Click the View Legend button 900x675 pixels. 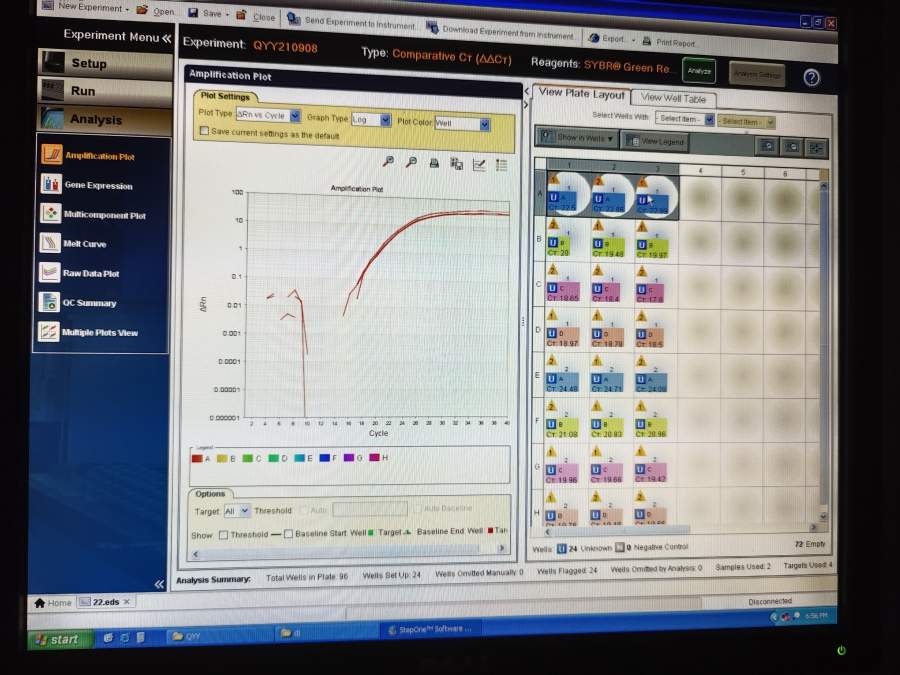click(655, 142)
